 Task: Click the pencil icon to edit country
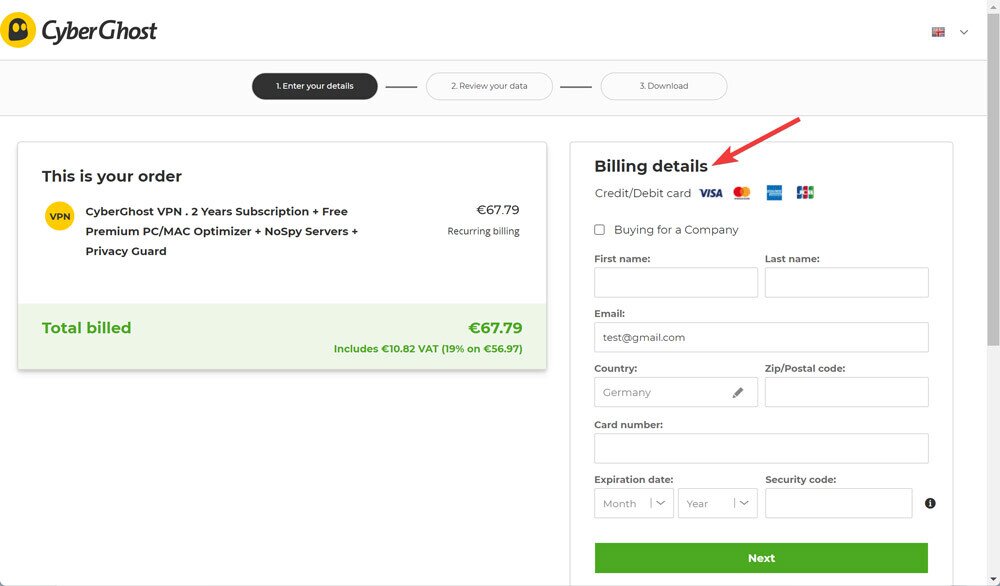coord(738,393)
